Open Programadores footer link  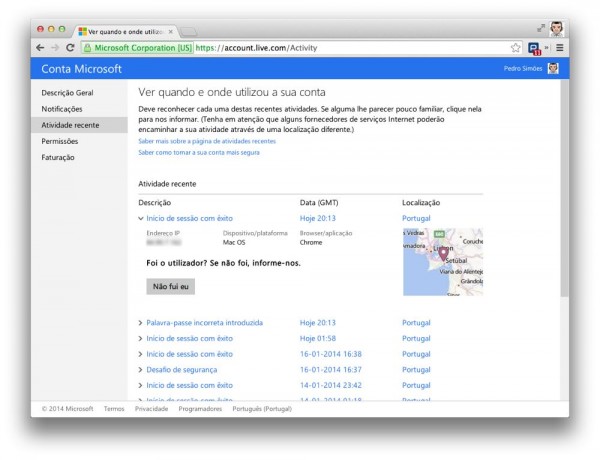point(200,409)
